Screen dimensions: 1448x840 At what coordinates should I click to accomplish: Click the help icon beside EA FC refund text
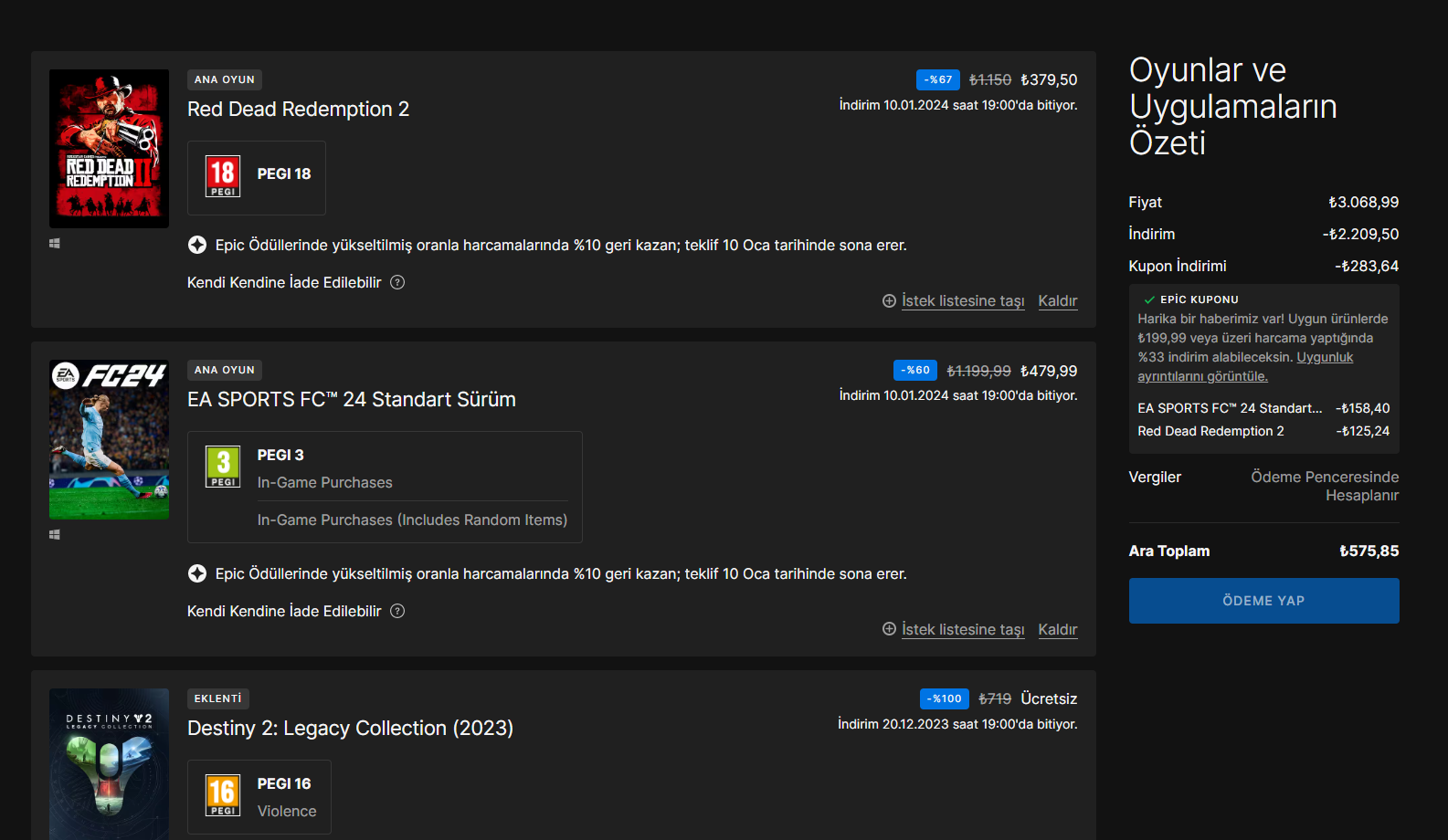(397, 611)
